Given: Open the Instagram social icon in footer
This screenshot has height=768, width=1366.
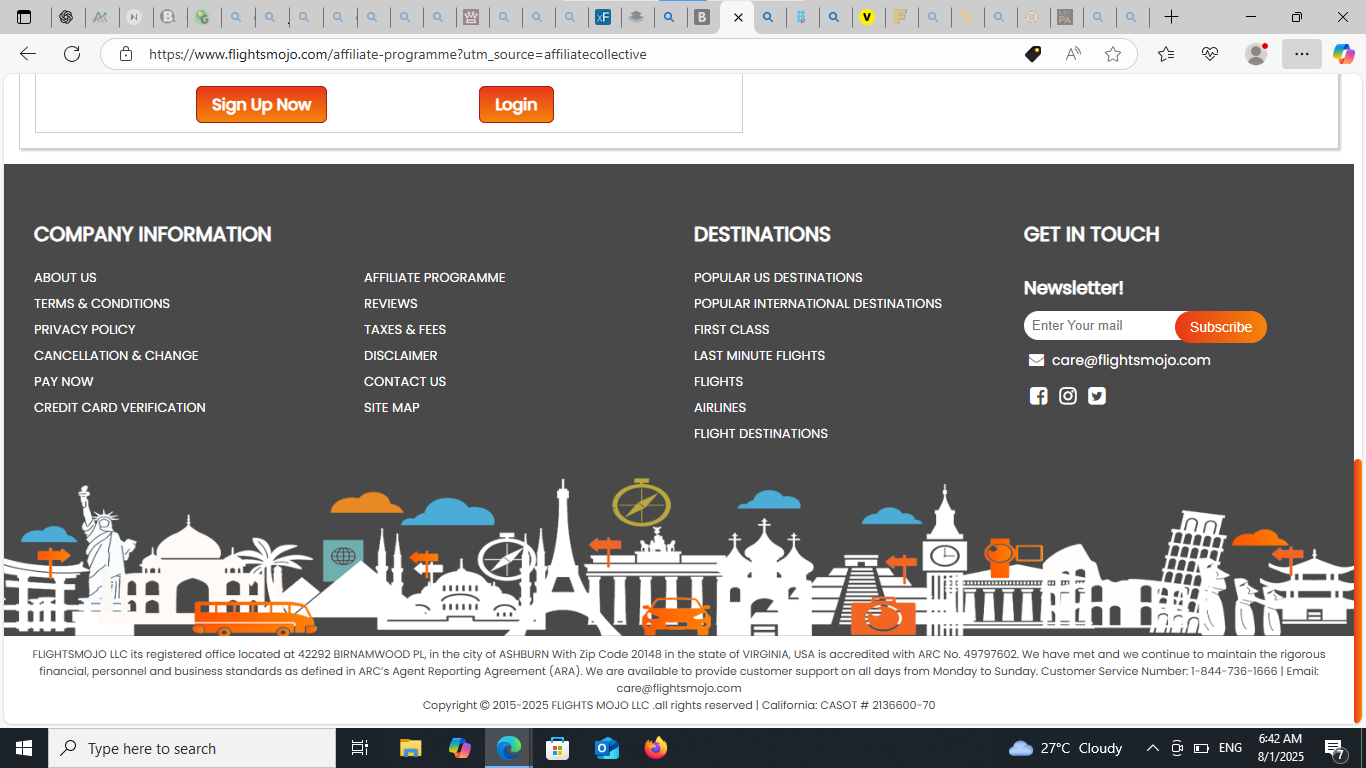Looking at the screenshot, I should pyautogui.click(x=1068, y=396).
